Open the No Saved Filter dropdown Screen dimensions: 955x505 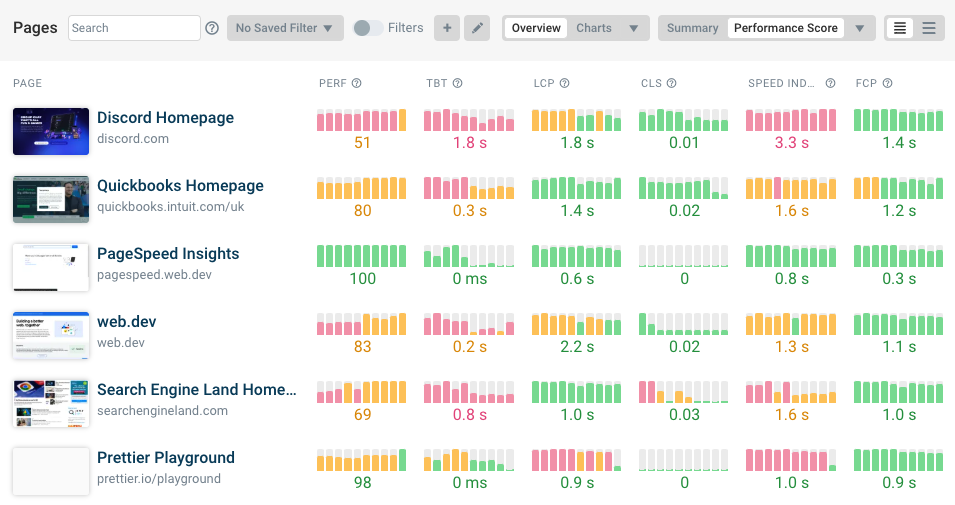pyautogui.click(x=285, y=28)
